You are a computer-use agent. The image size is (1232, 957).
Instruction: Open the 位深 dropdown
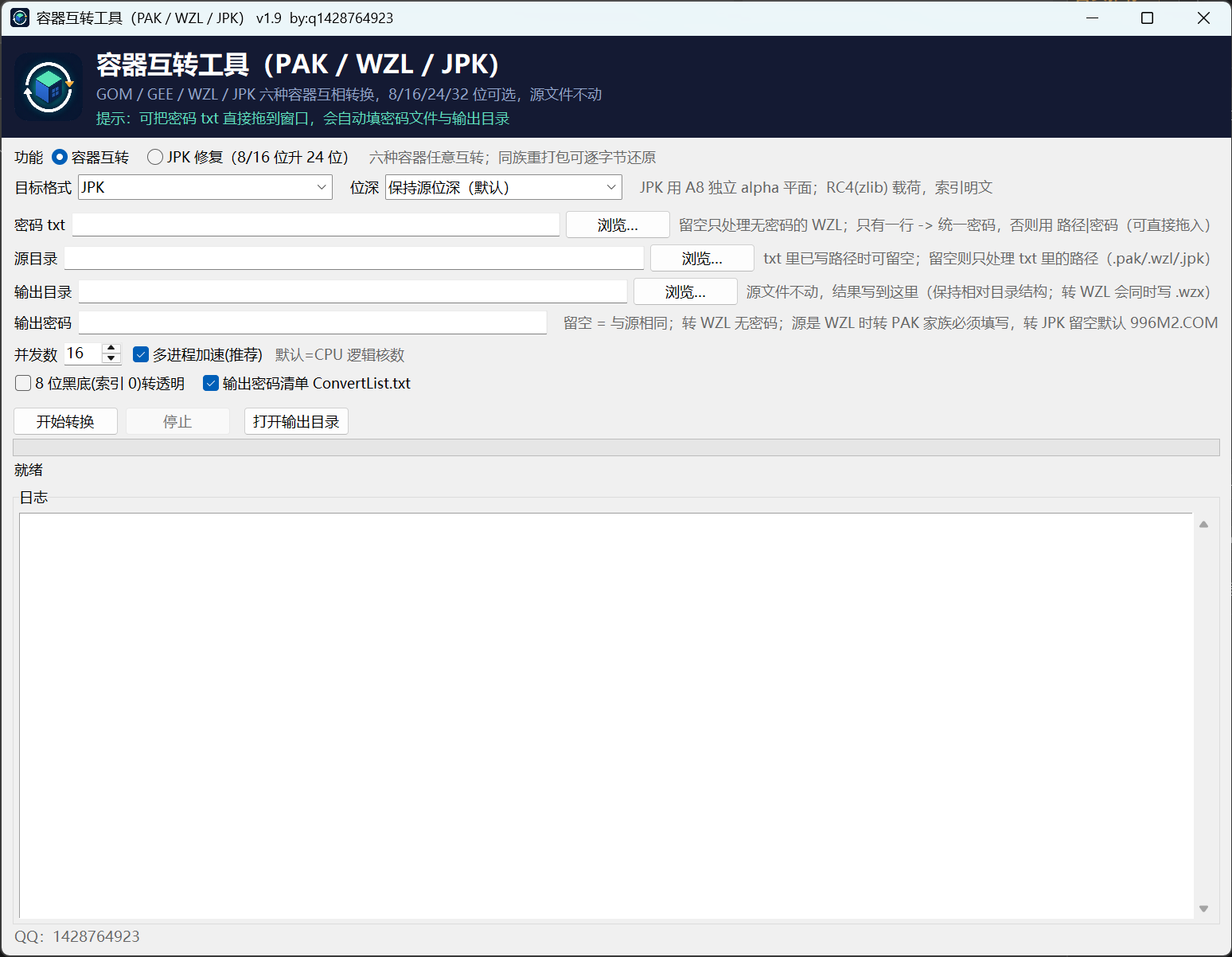(504, 187)
